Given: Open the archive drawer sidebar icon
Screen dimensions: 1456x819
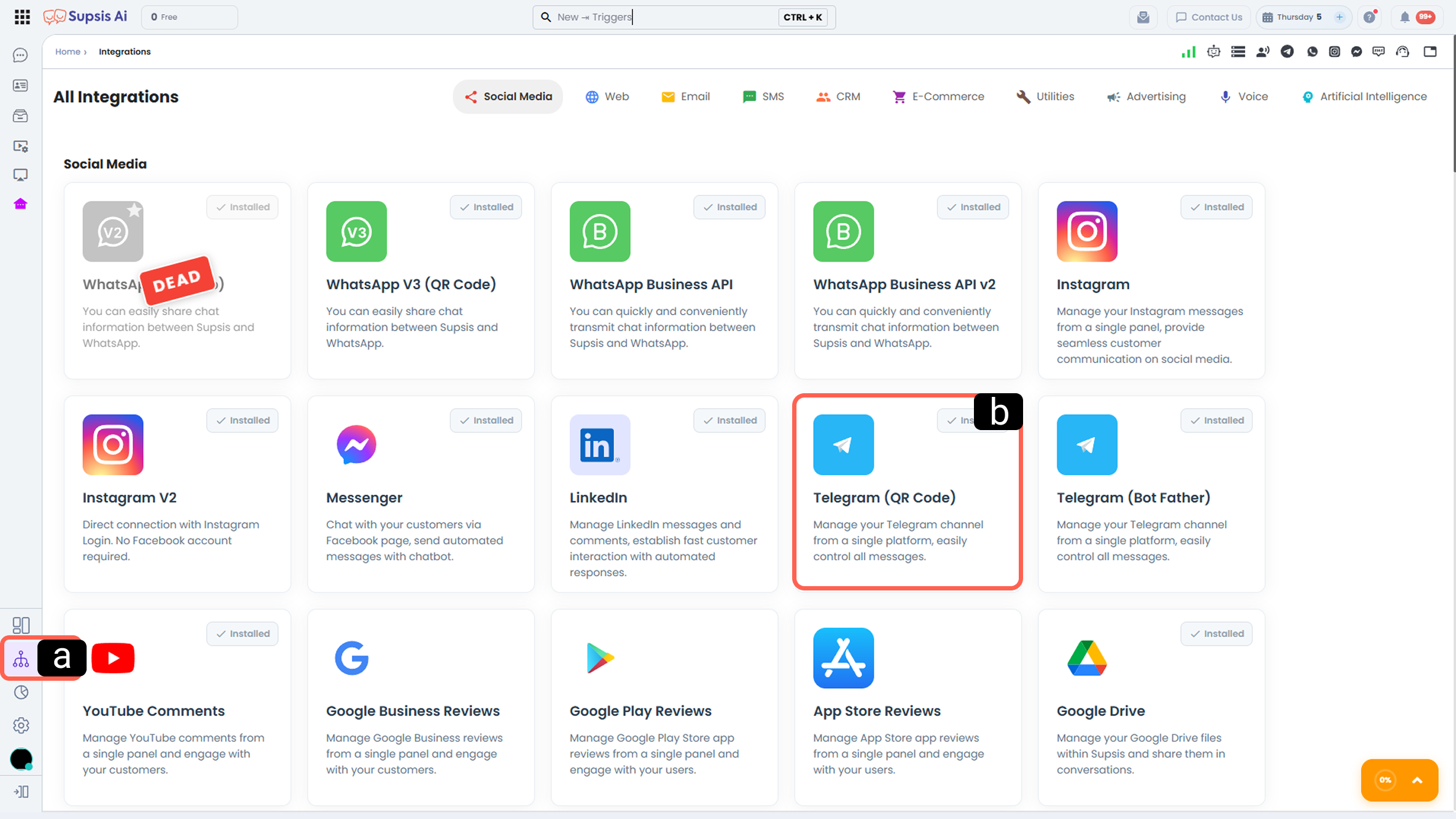Looking at the screenshot, I should pos(20,116).
